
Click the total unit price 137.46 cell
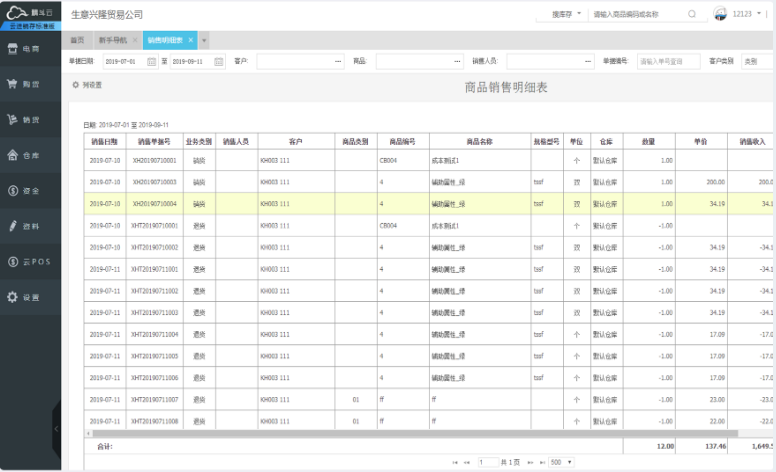(701, 446)
